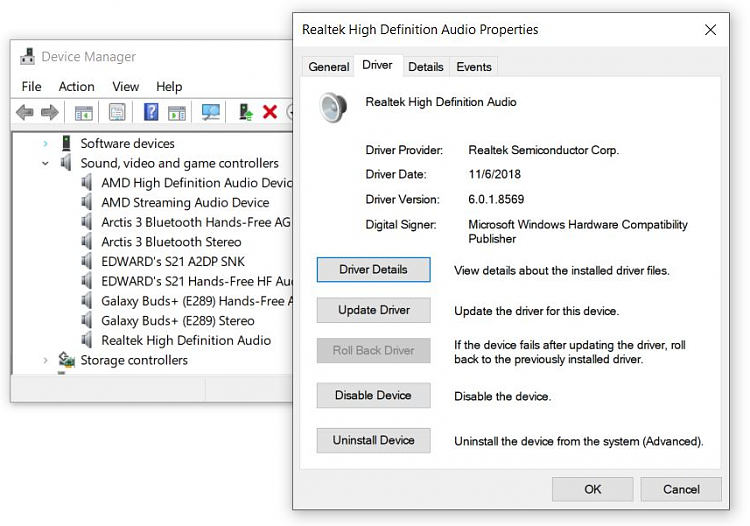
Task: Click the Driver Details button
Action: pos(374,270)
